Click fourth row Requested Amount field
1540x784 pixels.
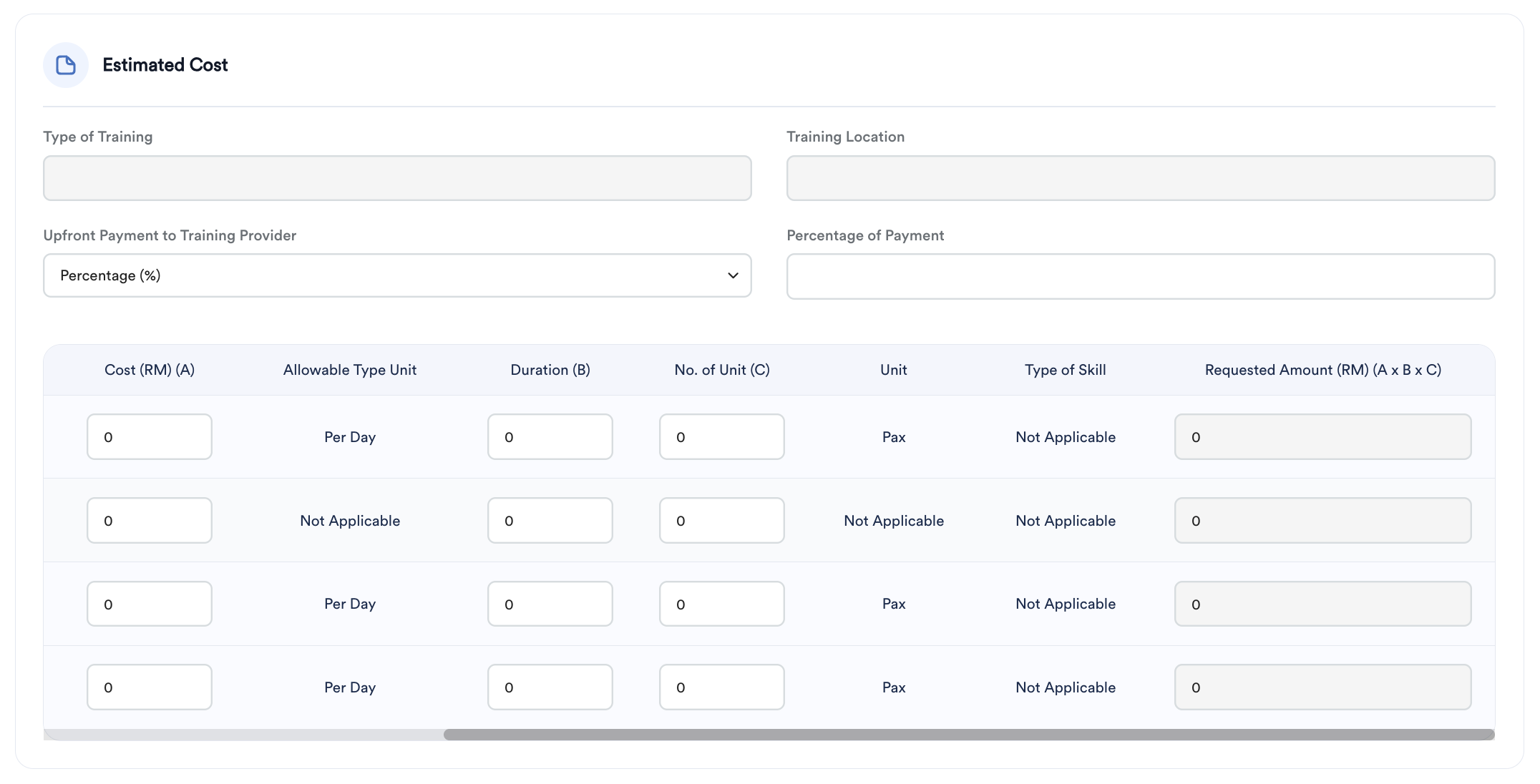pyautogui.click(x=1322, y=687)
